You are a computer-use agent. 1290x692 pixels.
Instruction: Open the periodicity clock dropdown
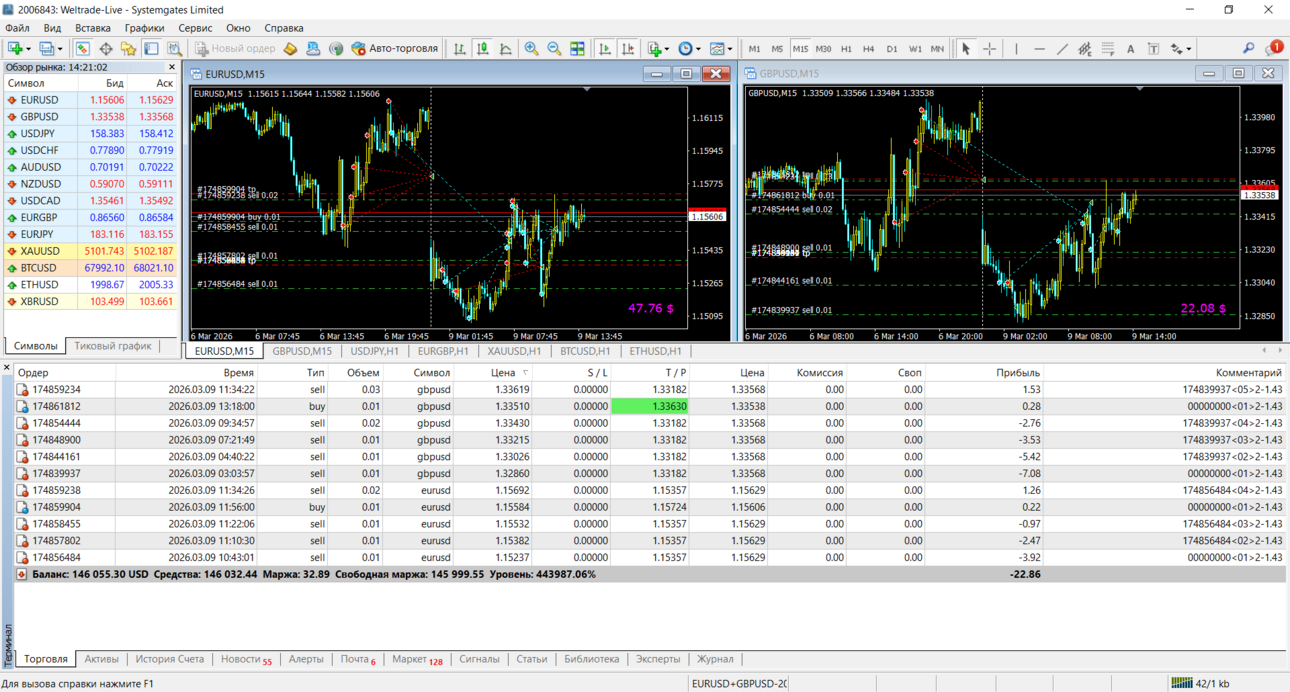688,48
